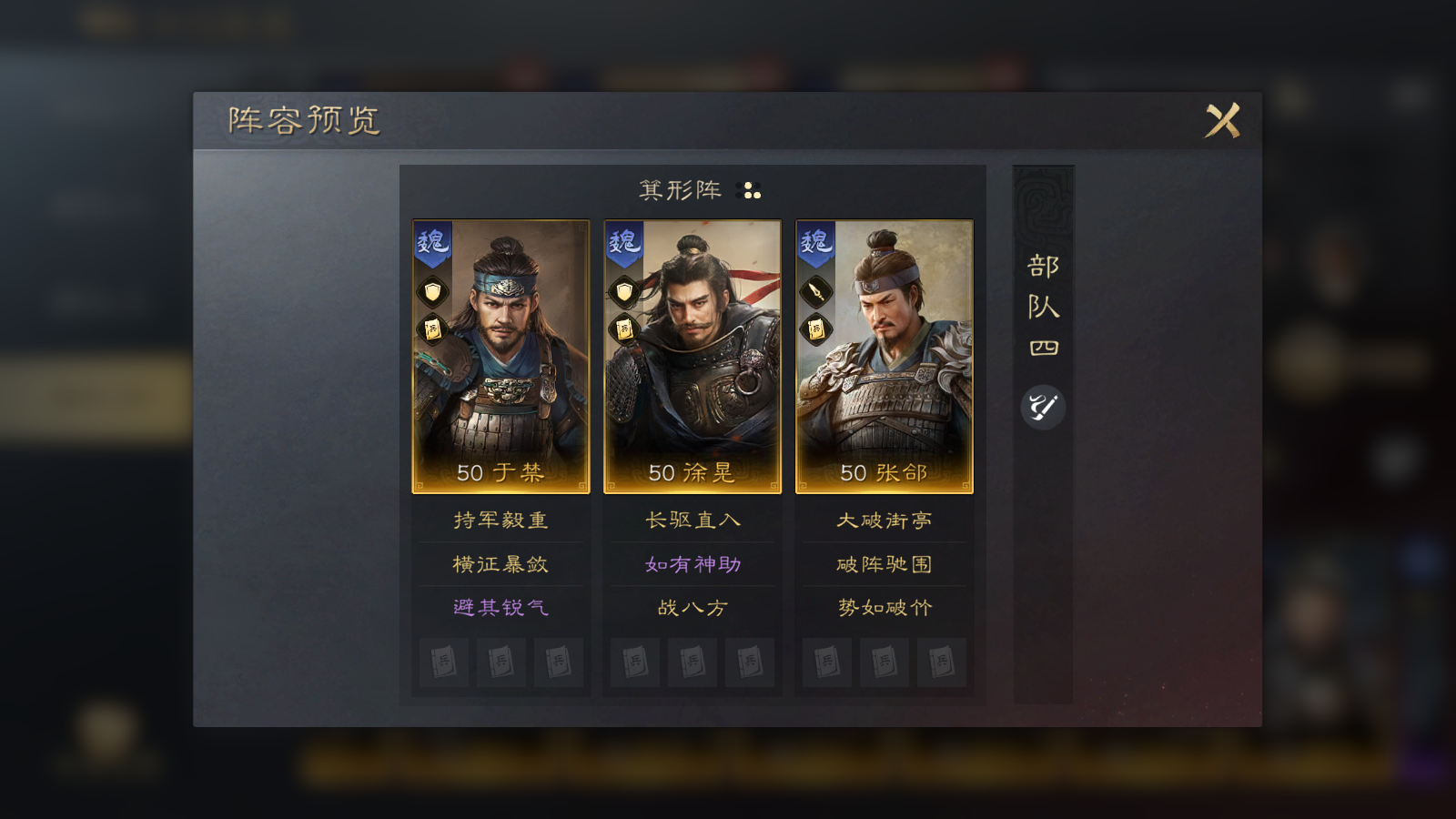Screen dimensions: 1456x819
Task: Open the 于禁 general portrait card
Action: (x=500, y=357)
